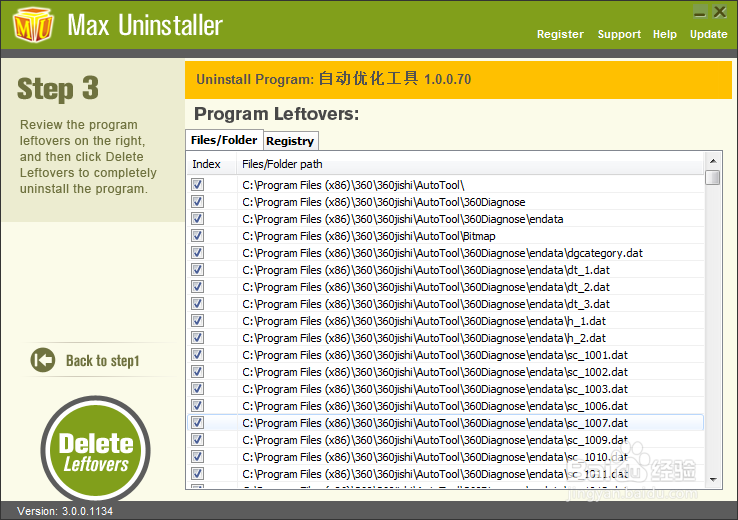Image resolution: width=738 pixels, height=520 pixels.
Task: Select the path ending in dgcategory.dat
Action: coord(442,253)
